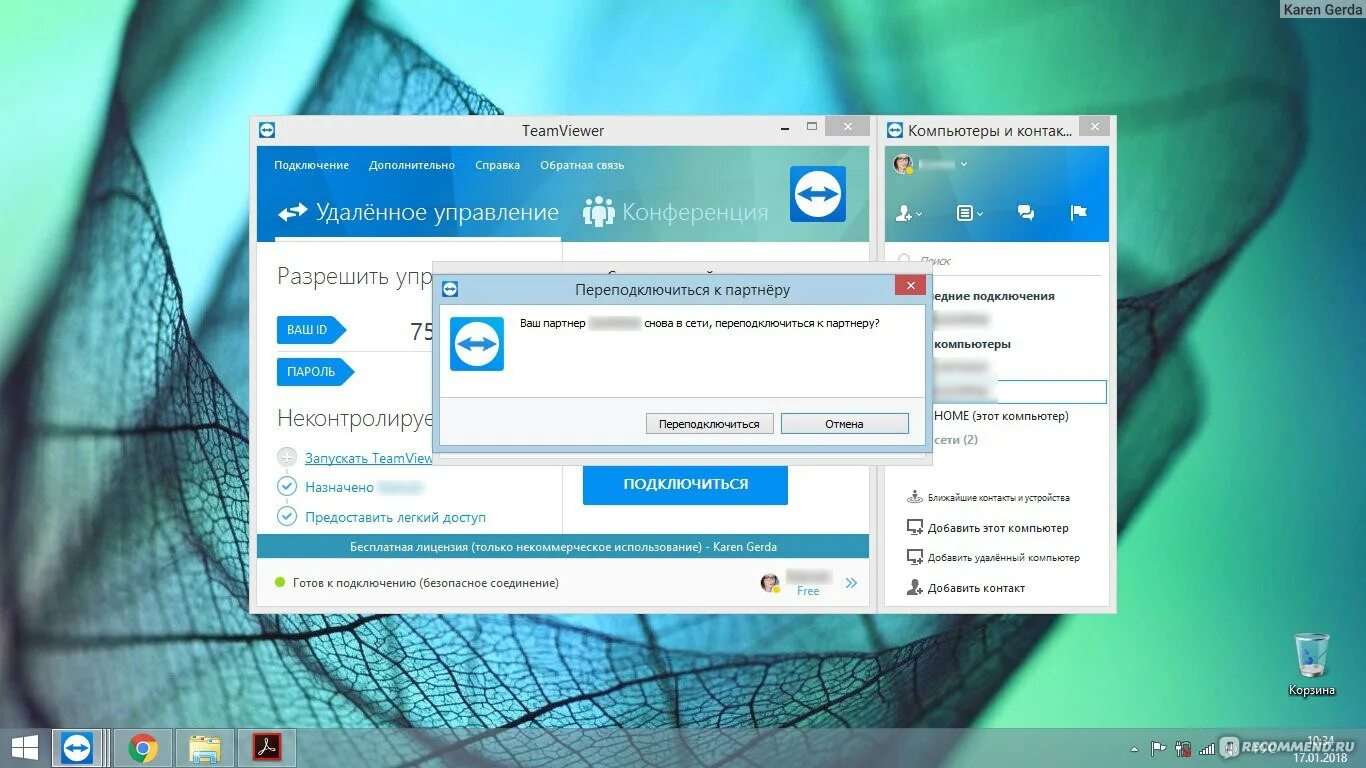Click the green connection status indicator

[x=280, y=582]
